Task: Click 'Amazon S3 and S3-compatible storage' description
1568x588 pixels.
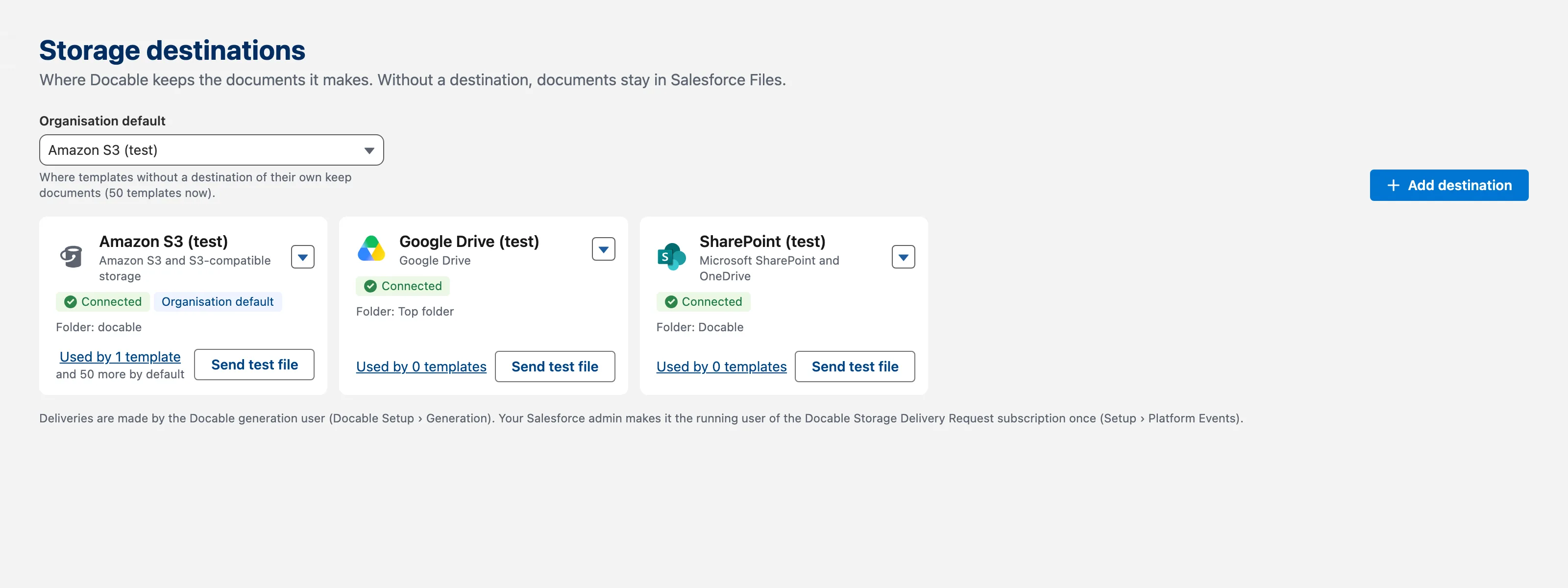Action: (185, 269)
